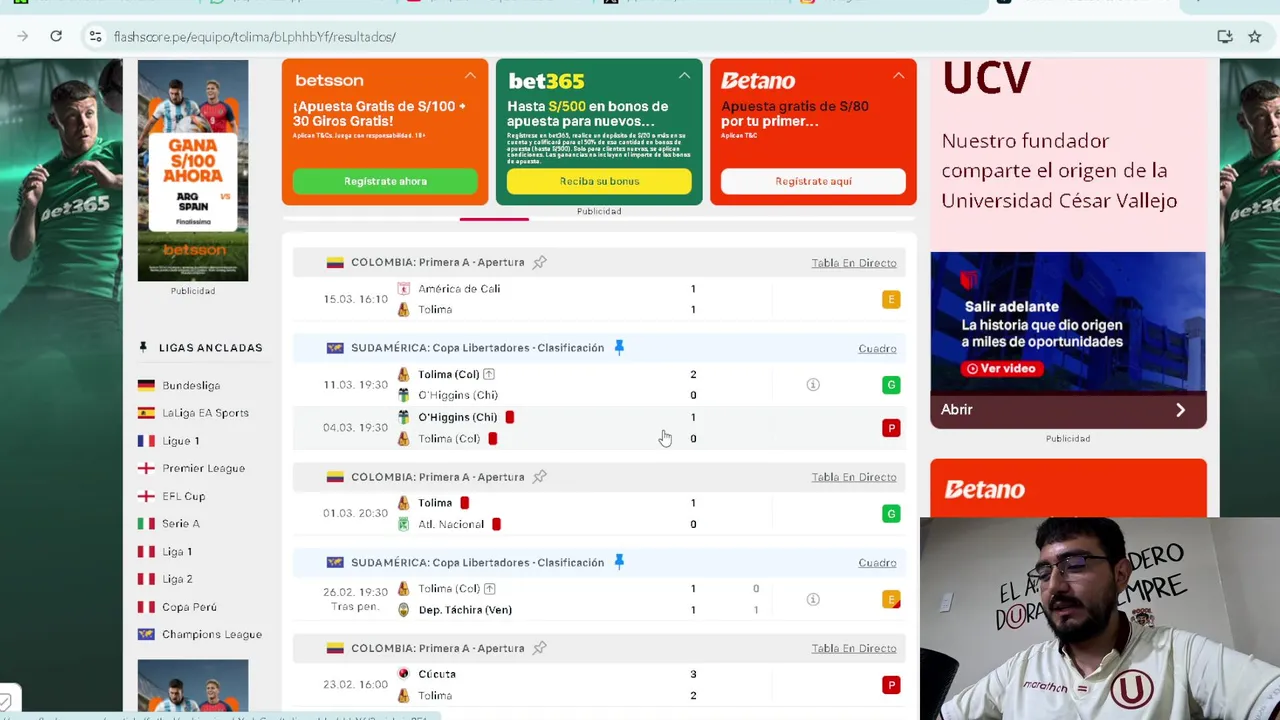1280x720 pixels.
Task: Unpin Copa Libertadores above Tolima vs Dep. Táchira
Action: [x=619, y=562]
